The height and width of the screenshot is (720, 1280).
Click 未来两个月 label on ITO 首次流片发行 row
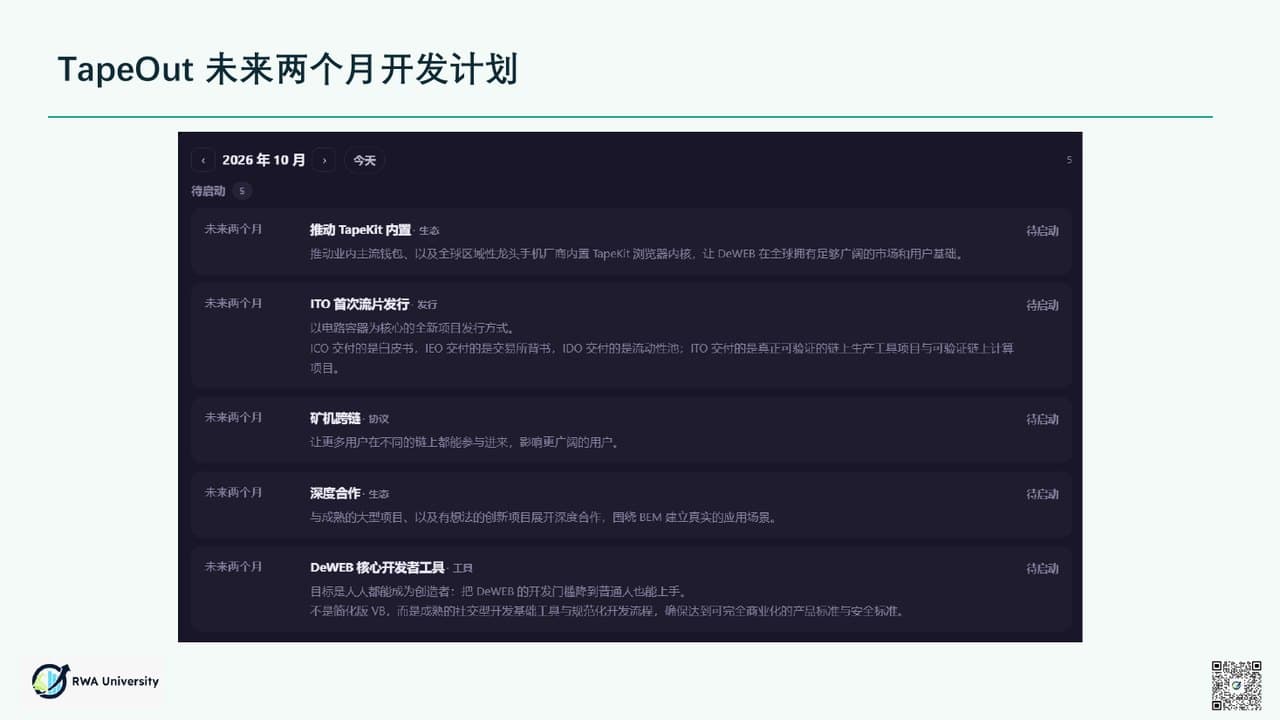[233, 303]
